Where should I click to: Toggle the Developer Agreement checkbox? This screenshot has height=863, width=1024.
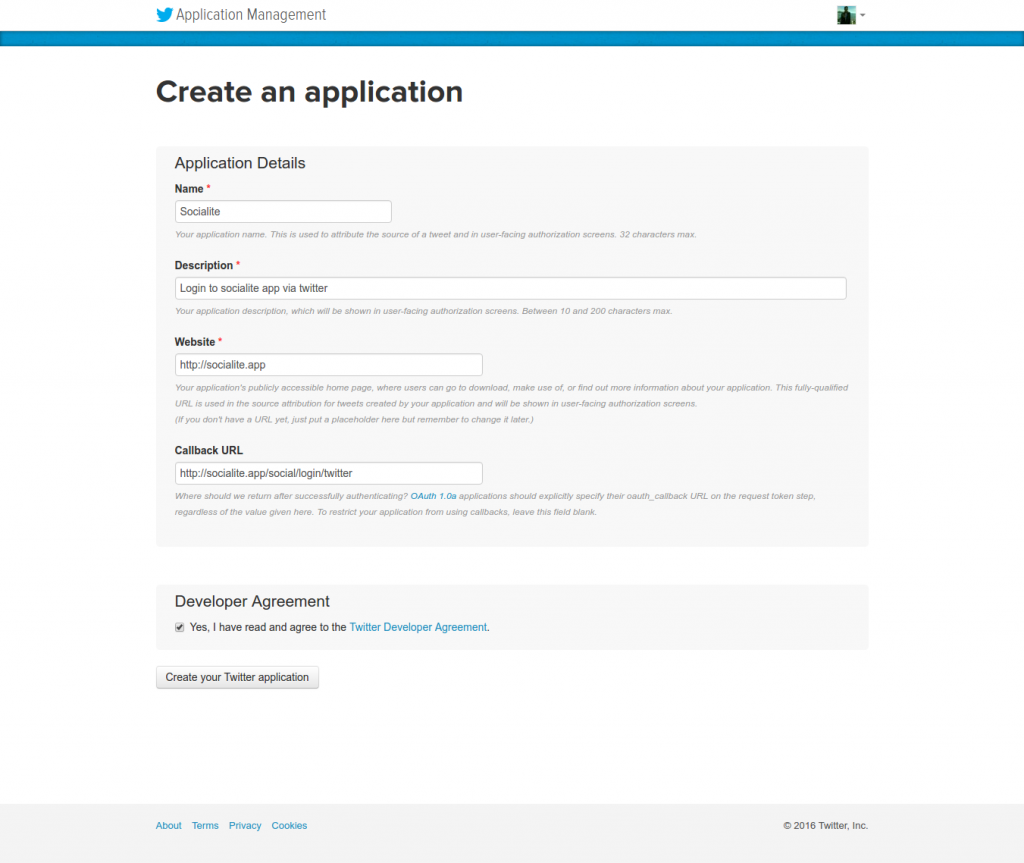pos(180,627)
